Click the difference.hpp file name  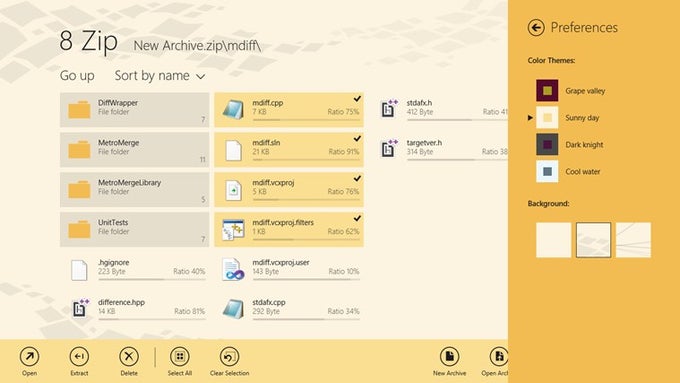[x=121, y=302]
